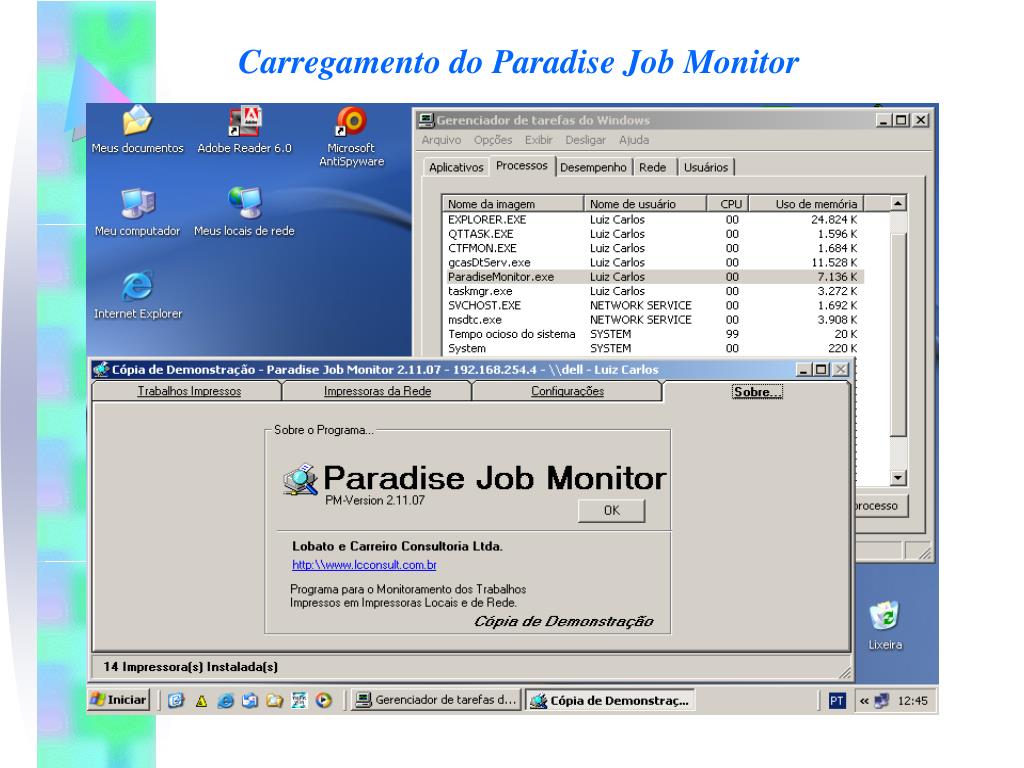Sort by Nome da imagem column
Image resolution: width=1024 pixels, height=768 pixels.
click(x=513, y=204)
